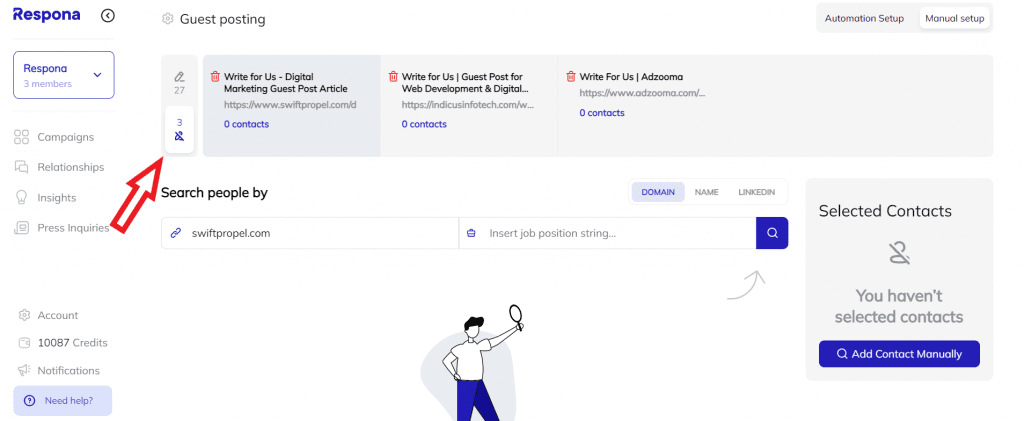This screenshot has height=421, width=1024.
Task: Click the gear icon beside Guest posting
Action: (168, 19)
